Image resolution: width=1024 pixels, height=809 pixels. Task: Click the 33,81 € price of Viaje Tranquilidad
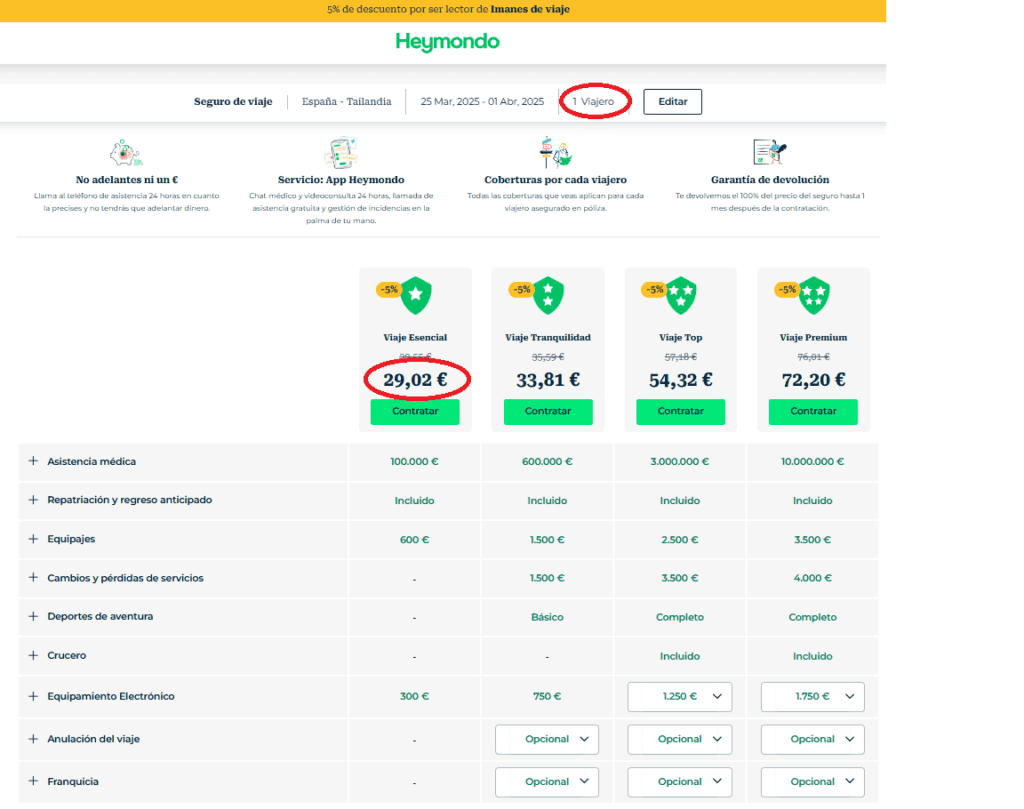point(548,380)
